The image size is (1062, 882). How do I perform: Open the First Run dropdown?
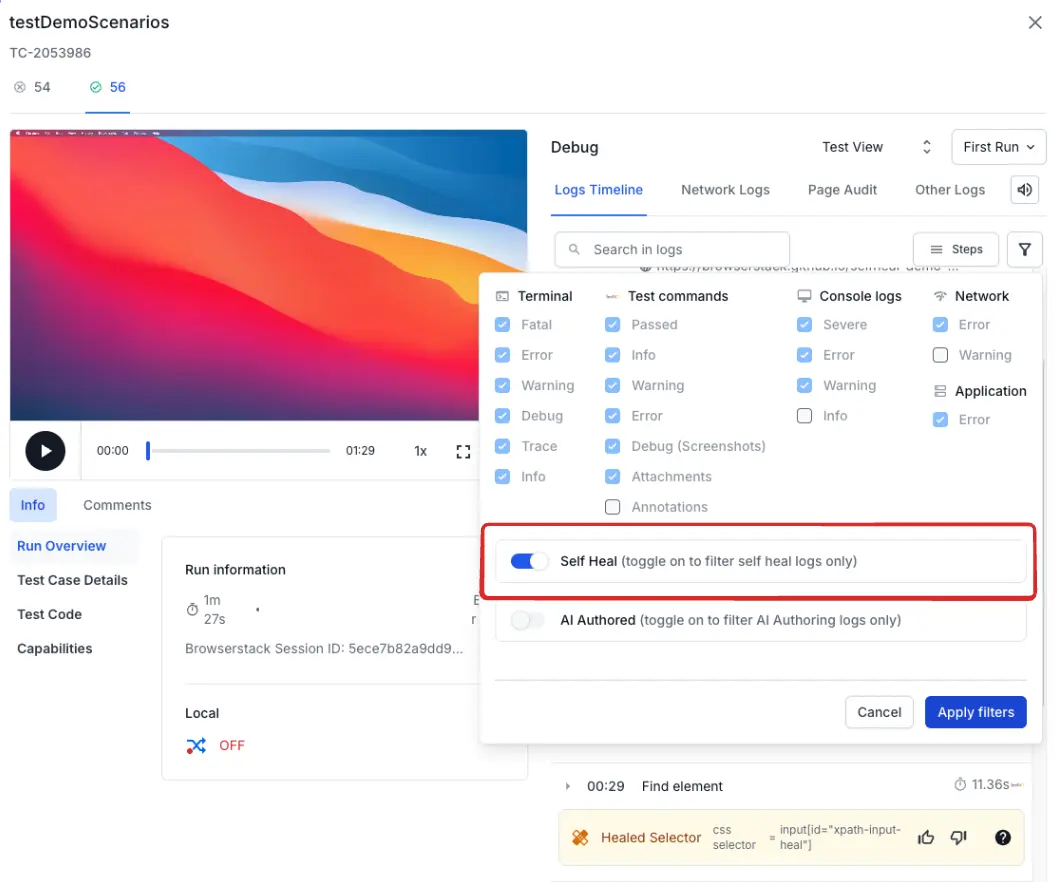(x=998, y=147)
